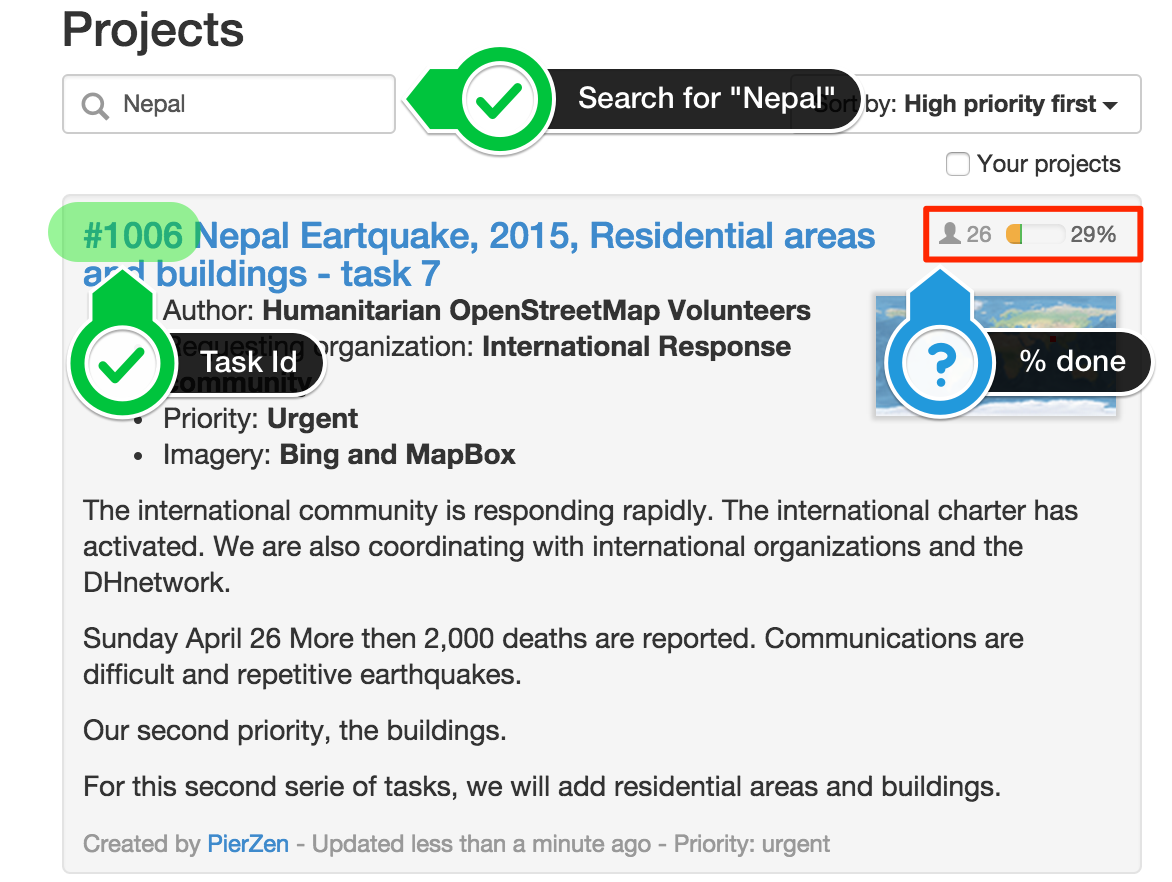Click the Search for "Nepal" callout label

(x=706, y=99)
